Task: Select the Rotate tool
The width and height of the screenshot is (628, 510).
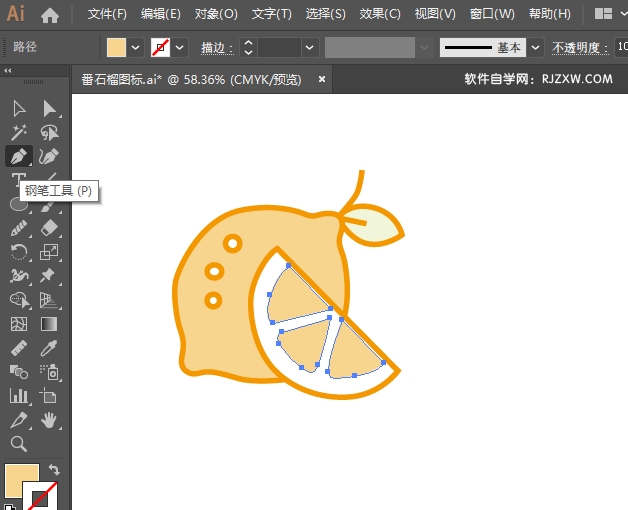Action: [x=18, y=252]
